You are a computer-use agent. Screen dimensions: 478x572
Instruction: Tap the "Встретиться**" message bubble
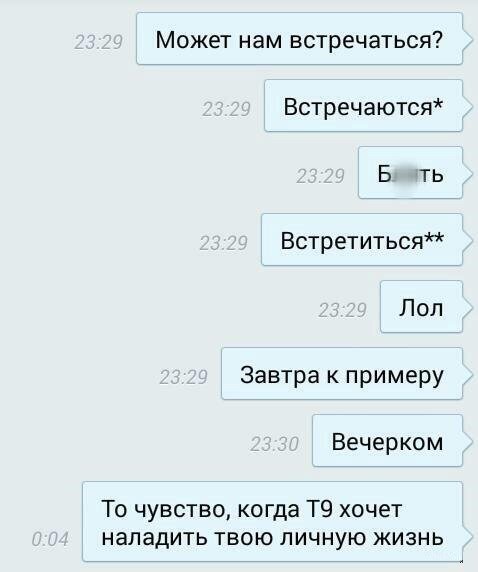point(362,240)
